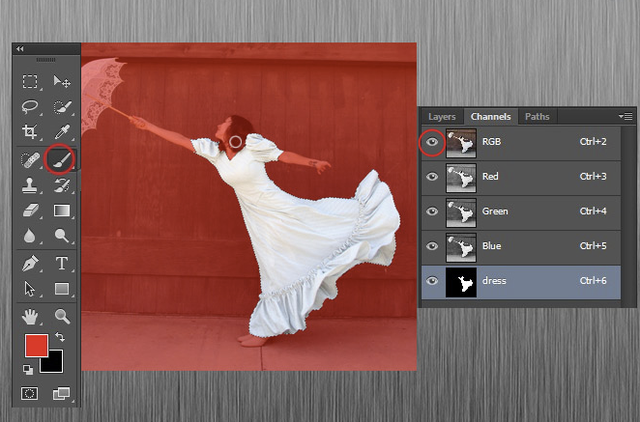Image resolution: width=640 pixels, height=422 pixels.
Task: Pick the Lasso tool
Action: (30, 107)
